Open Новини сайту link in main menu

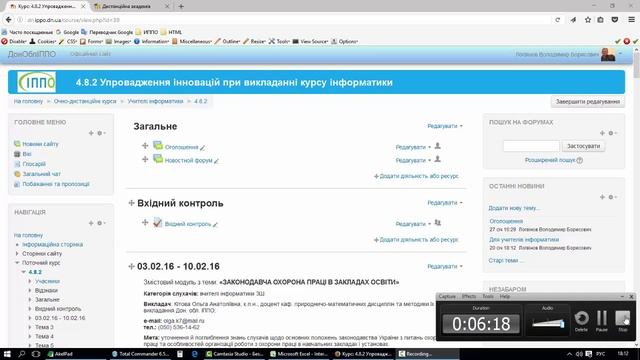click(x=40, y=144)
